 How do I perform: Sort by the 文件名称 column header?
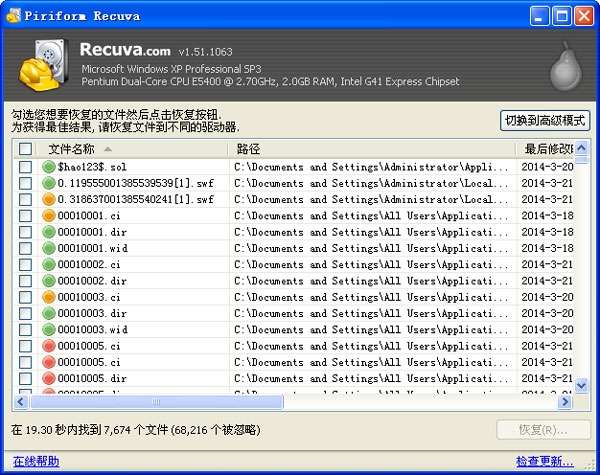[x=132, y=149]
